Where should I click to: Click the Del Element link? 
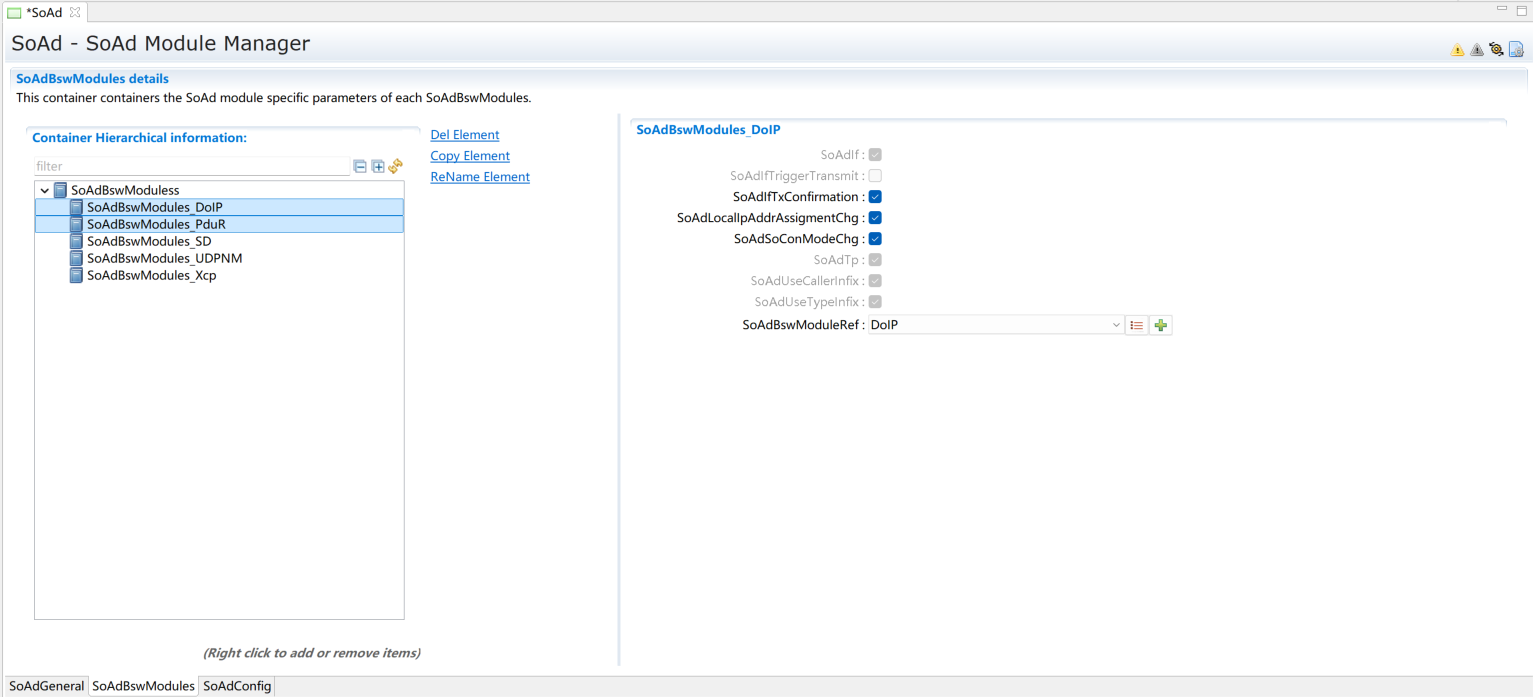click(x=464, y=135)
